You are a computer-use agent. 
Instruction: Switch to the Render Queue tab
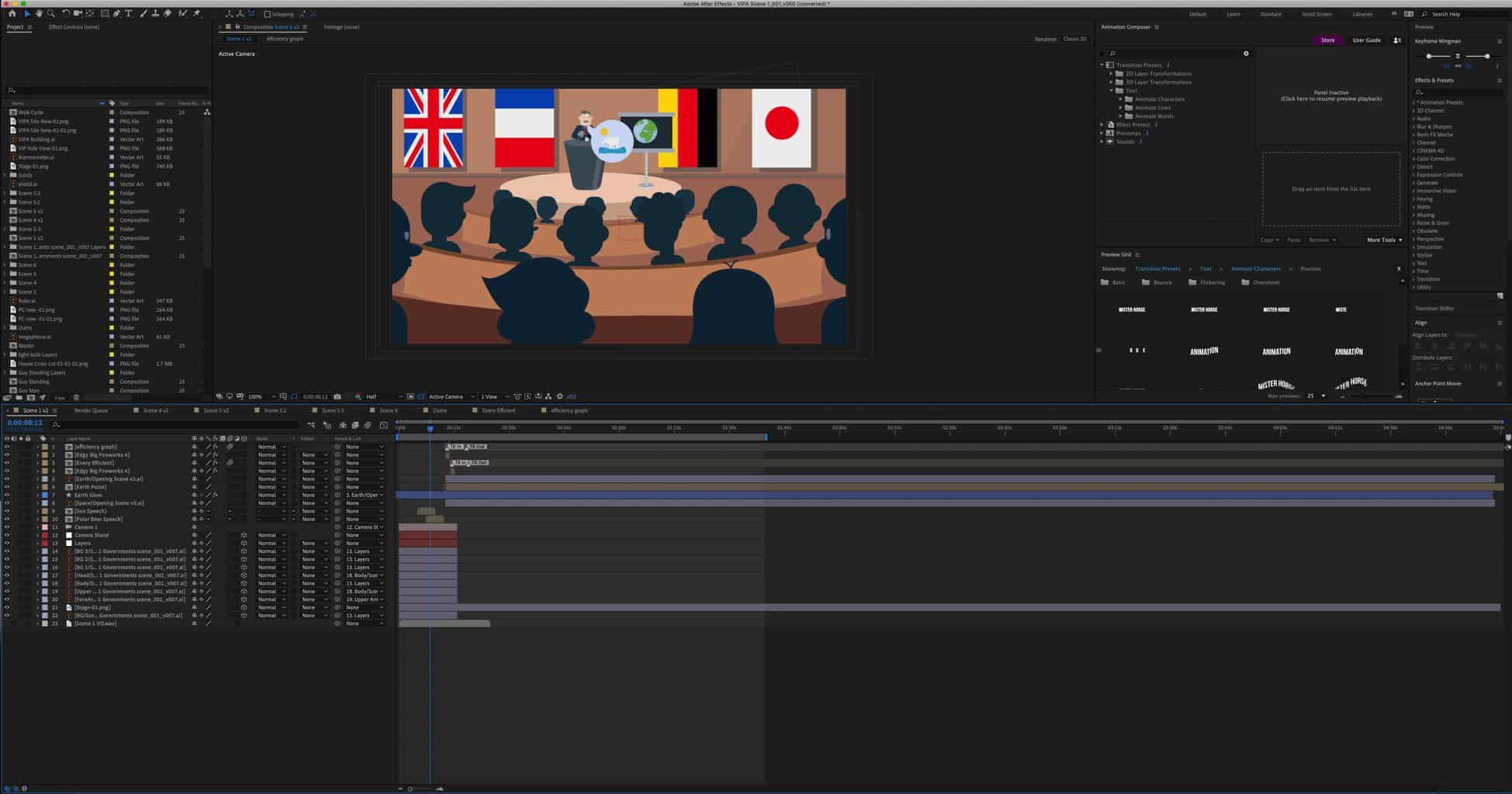[91, 410]
